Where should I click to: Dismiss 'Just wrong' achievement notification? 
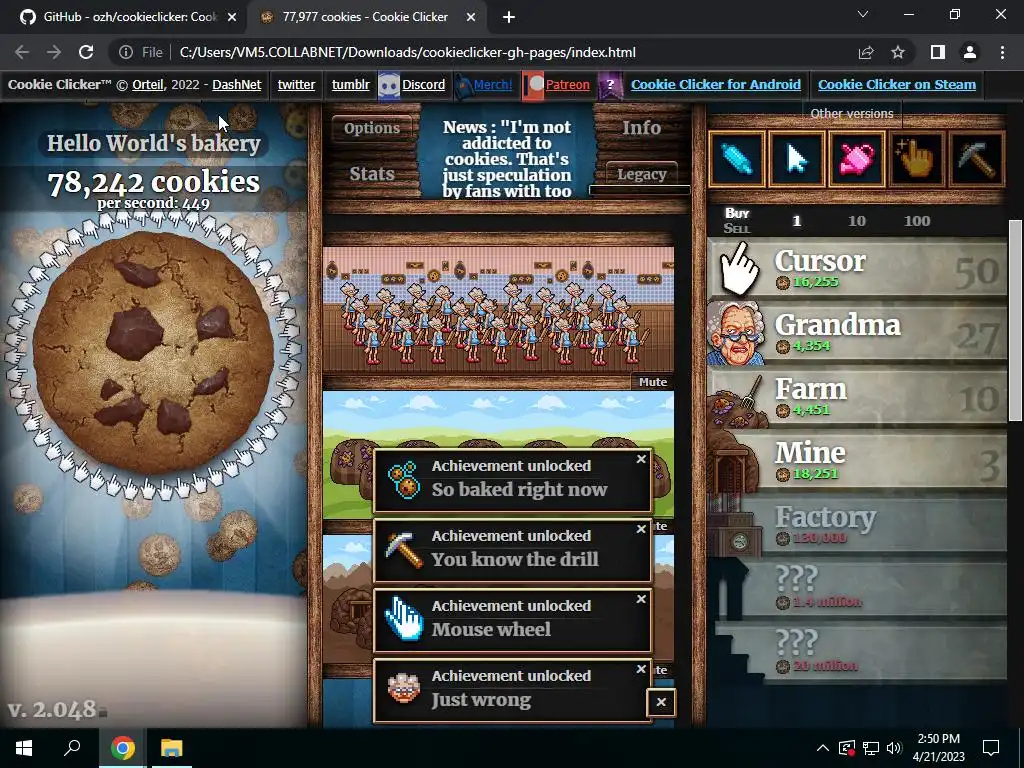(641, 669)
